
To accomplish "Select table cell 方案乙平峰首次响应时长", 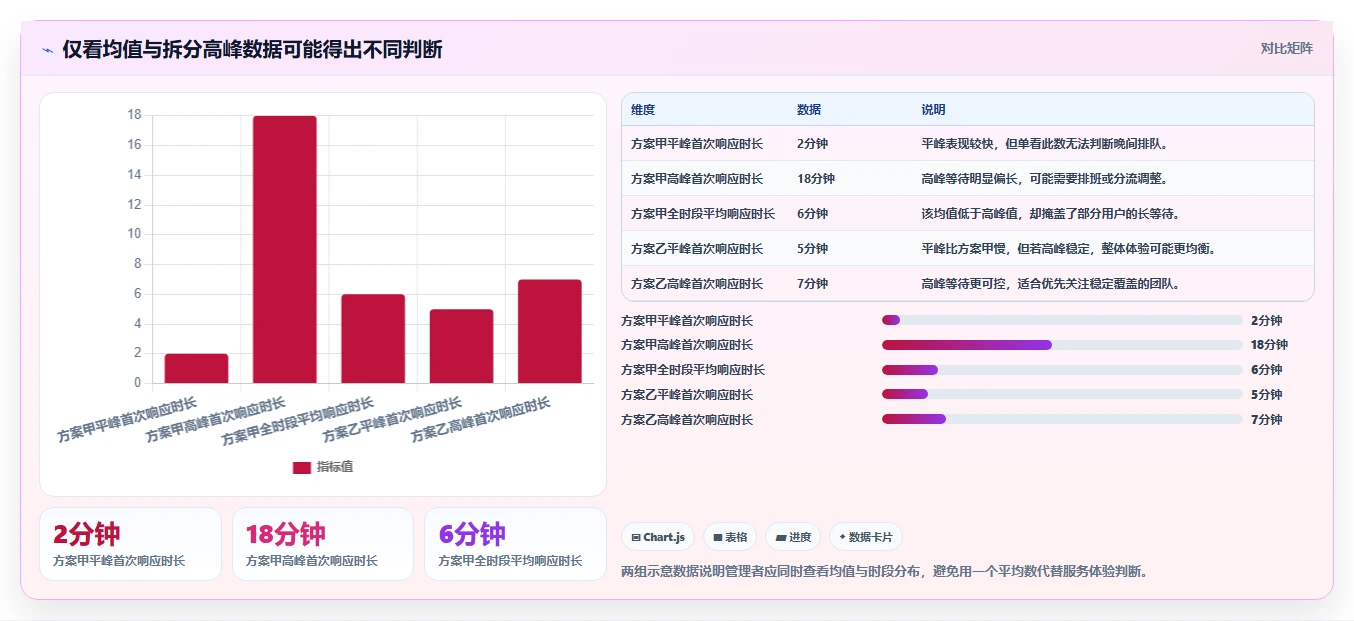I will (x=697, y=249).
